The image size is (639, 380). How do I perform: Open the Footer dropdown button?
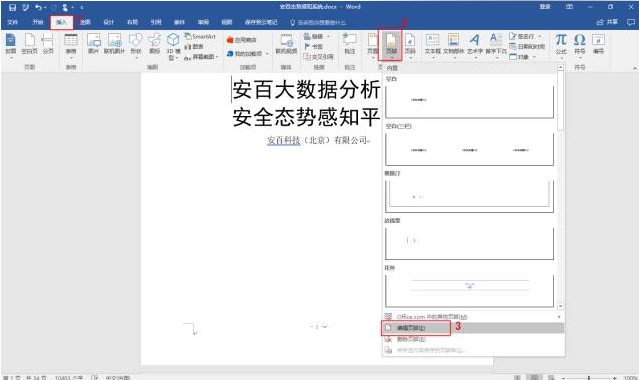click(390, 44)
